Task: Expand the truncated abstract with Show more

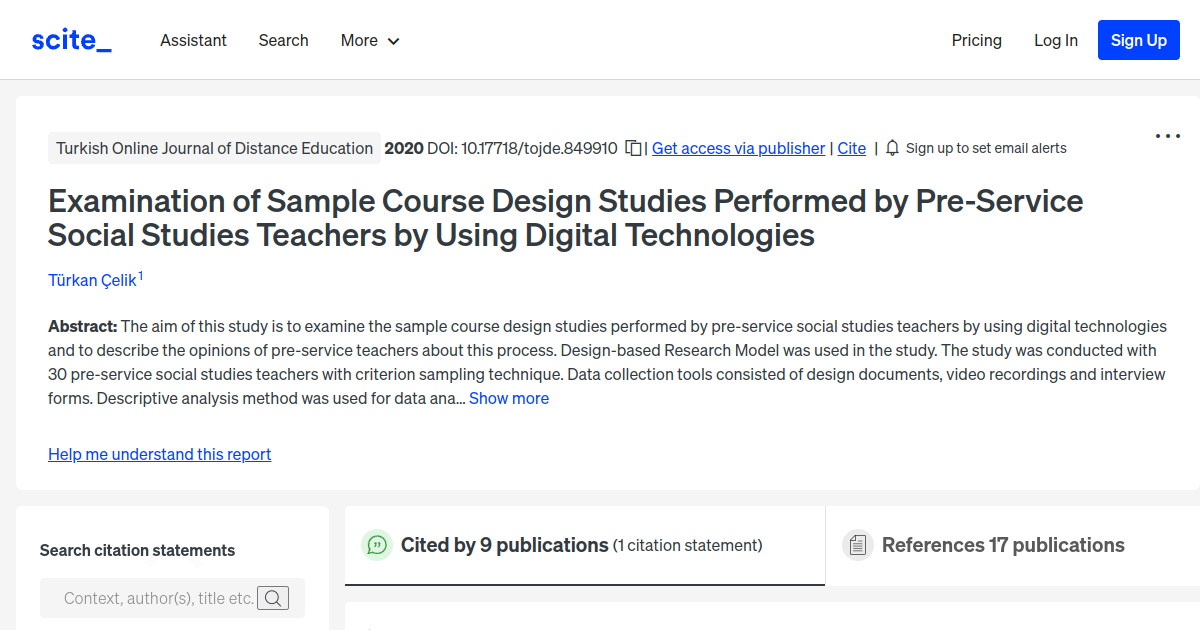Action: [x=509, y=398]
